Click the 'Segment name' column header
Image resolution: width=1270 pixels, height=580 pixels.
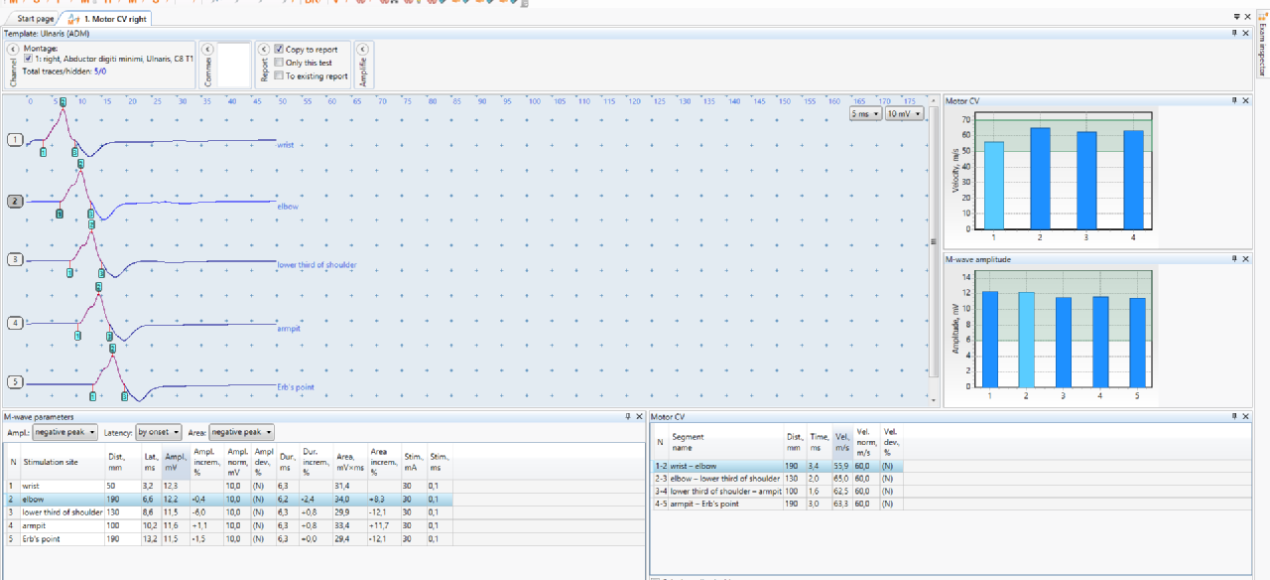click(x=726, y=441)
